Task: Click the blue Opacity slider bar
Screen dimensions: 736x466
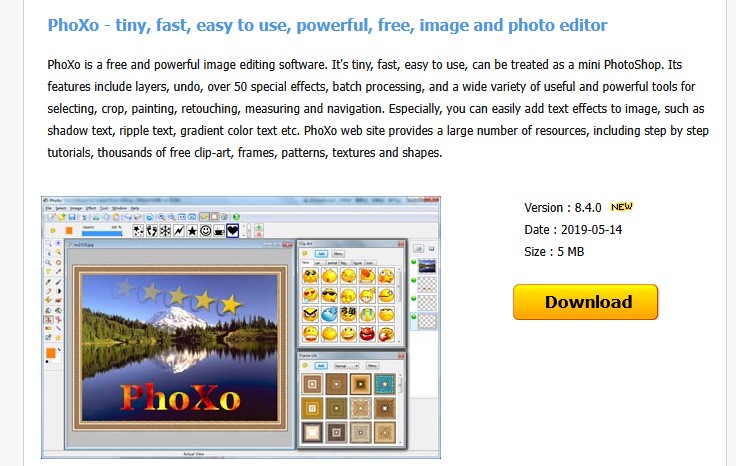Action: (x=101, y=233)
